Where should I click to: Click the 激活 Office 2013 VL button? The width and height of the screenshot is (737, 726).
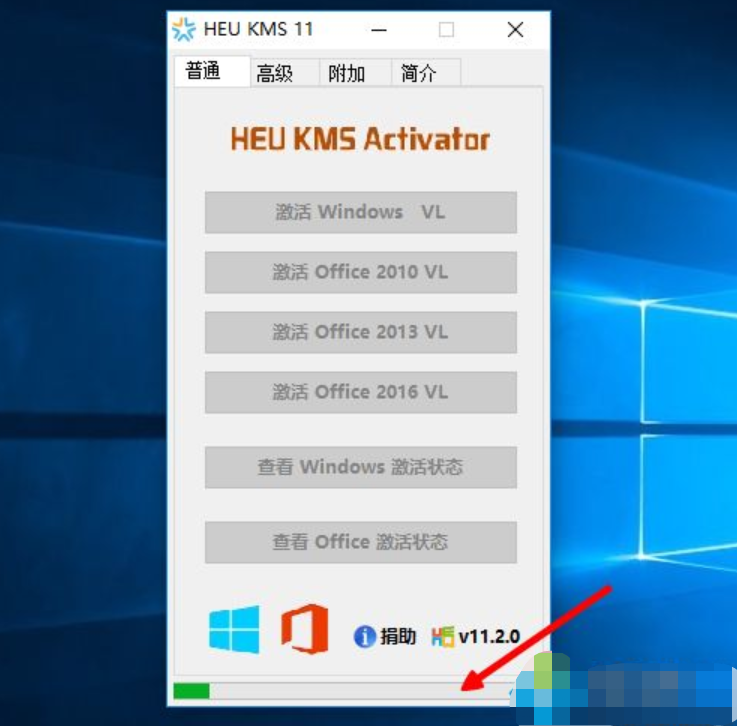click(361, 332)
